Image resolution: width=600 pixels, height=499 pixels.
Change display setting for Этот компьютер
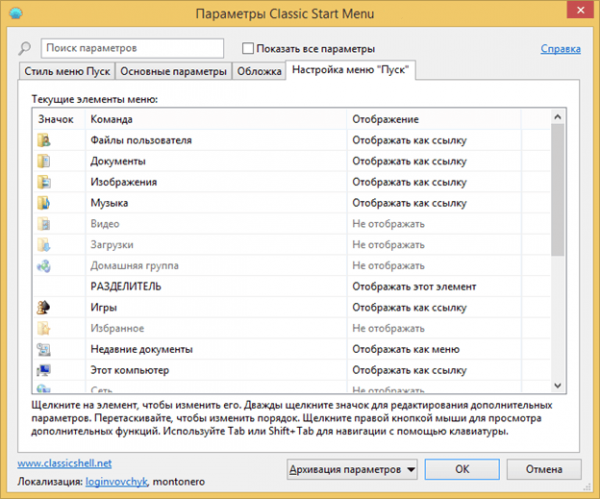tap(409, 370)
